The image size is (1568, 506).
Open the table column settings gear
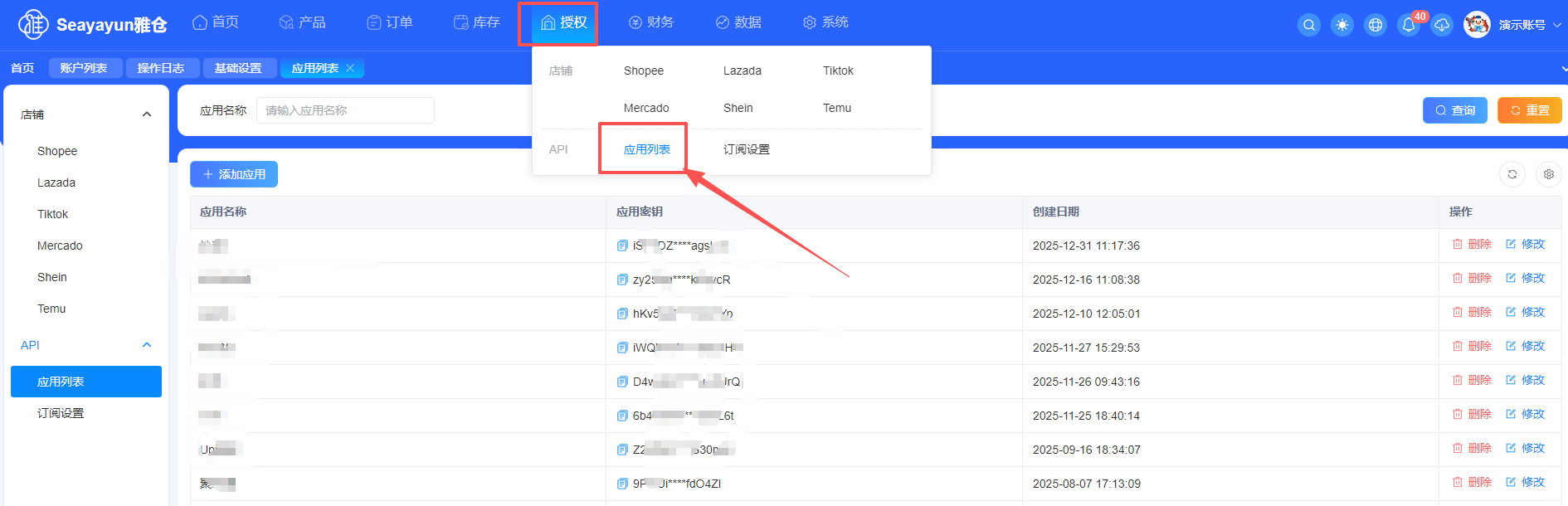click(x=1549, y=174)
